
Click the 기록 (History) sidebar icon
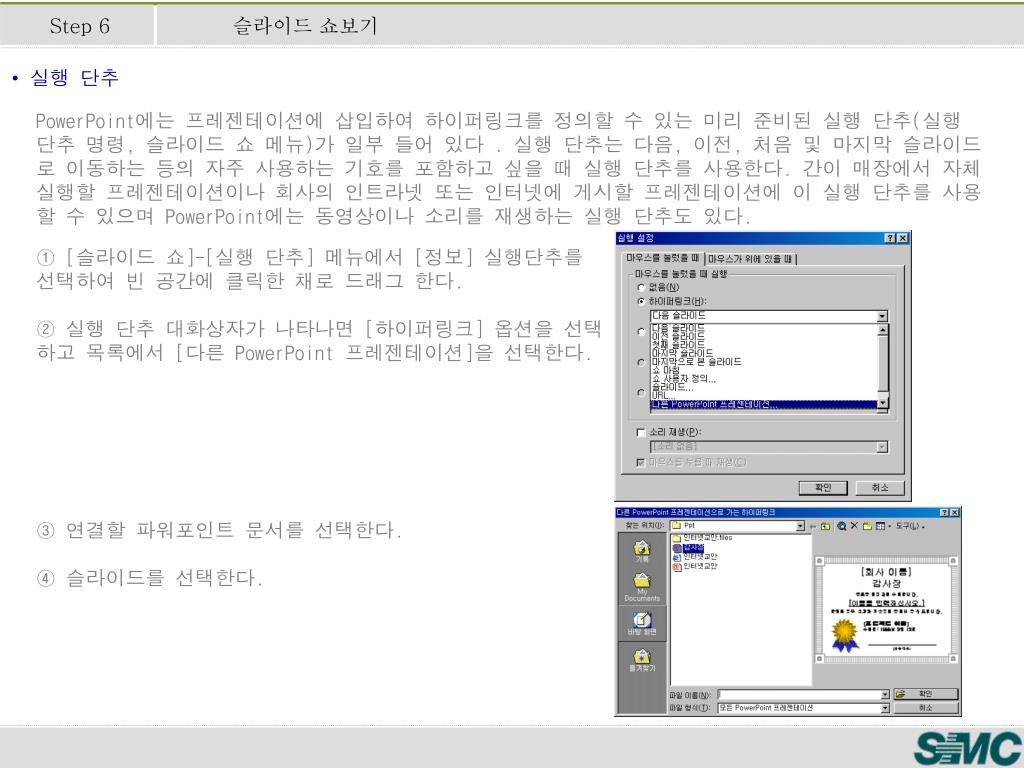(x=642, y=551)
